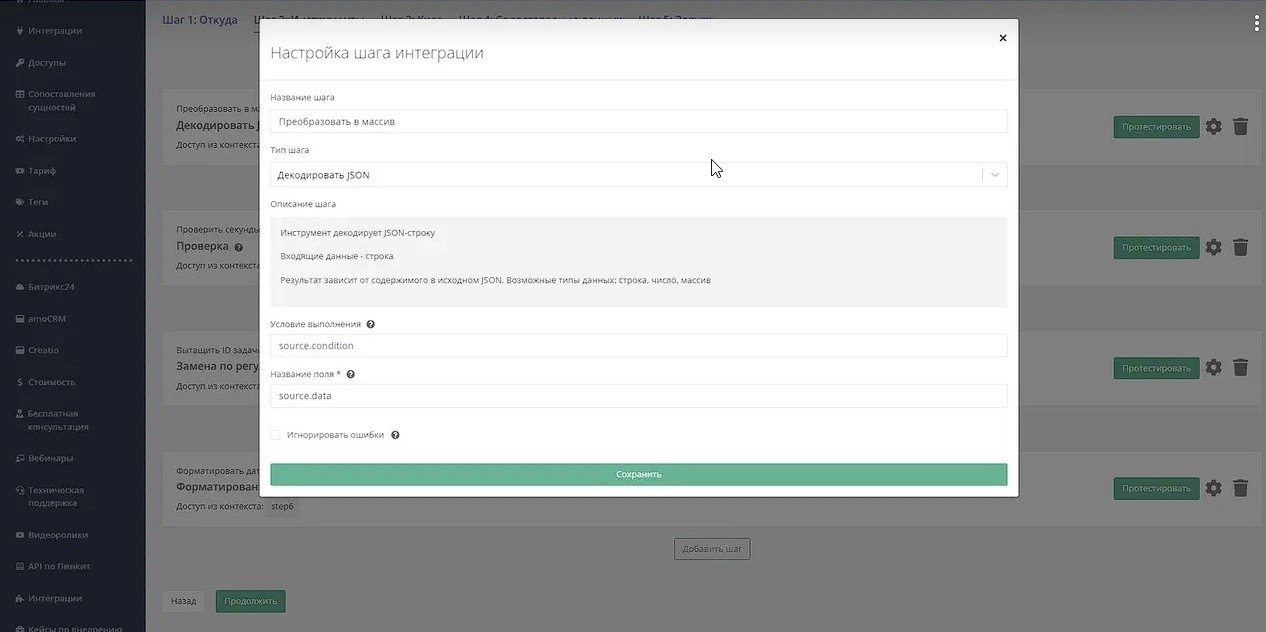Image resolution: width=1266 pixels, height=632 pixels.
Task: Close the Настройка шага интеграции dialog
Action: tap(1002, 38)
